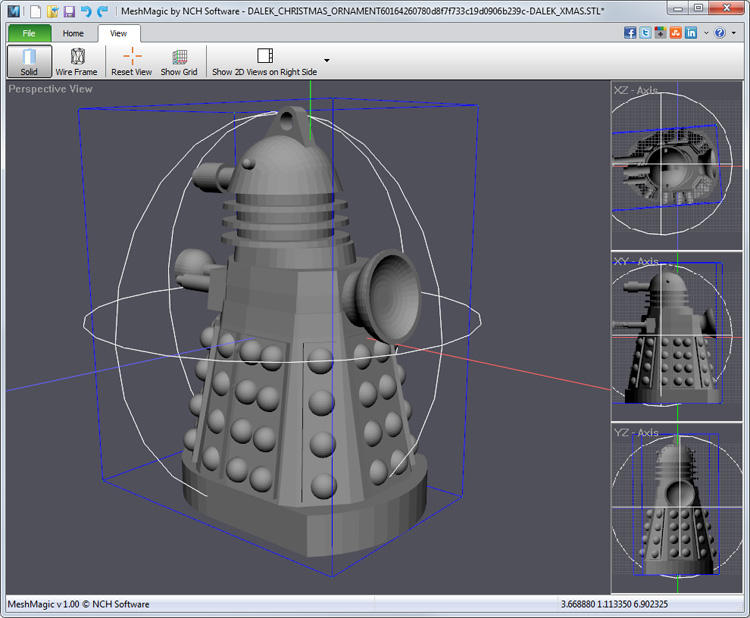
Task: Toggle the Show Grid option
Action: pyautogui.click(x=179, y=62)
